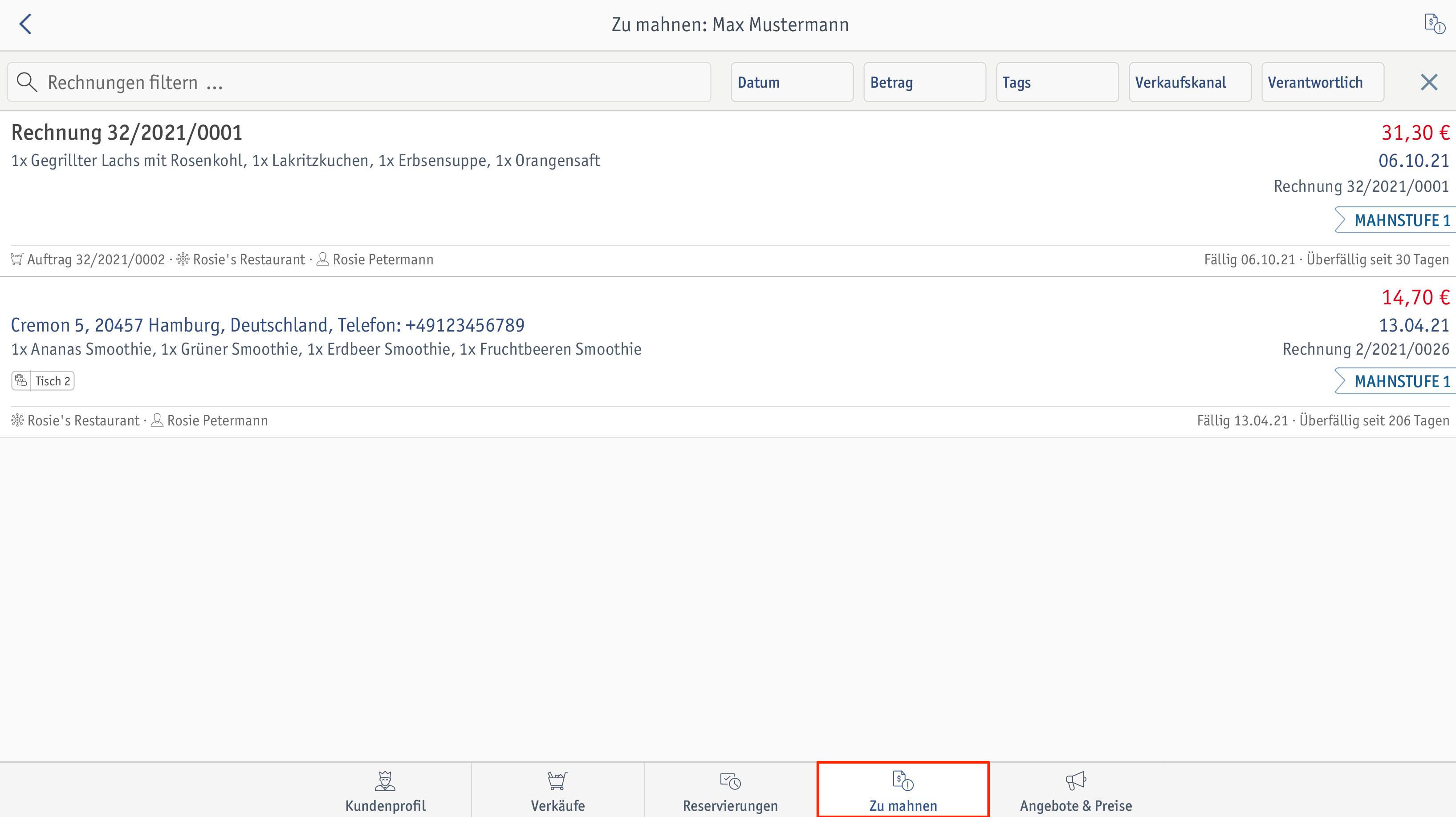Switch to the Verkäufe tab
This screenshot has width=1456, height=817.
pos(557,790)
